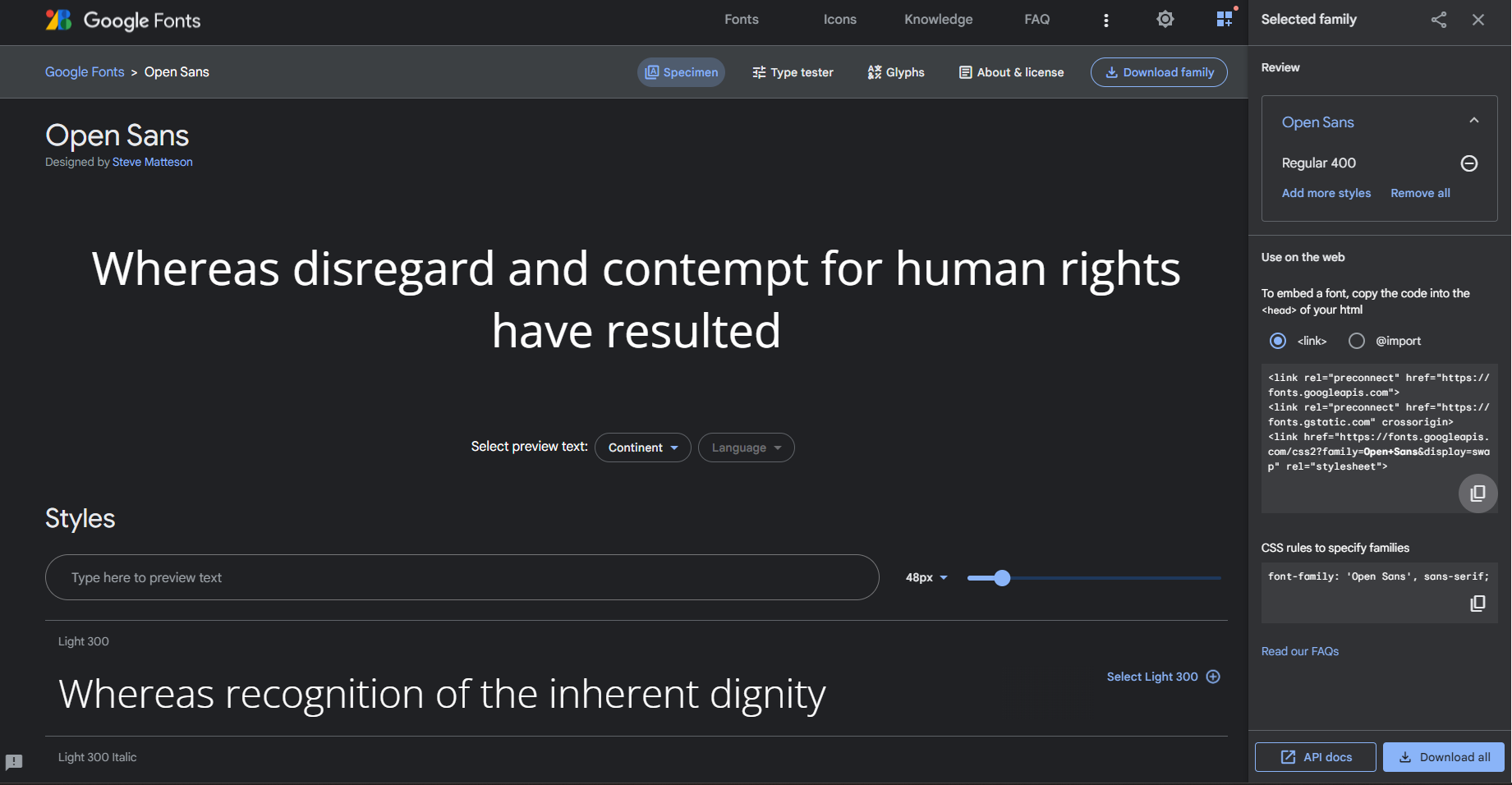Select the link embed radio option

click(1278, 341)
